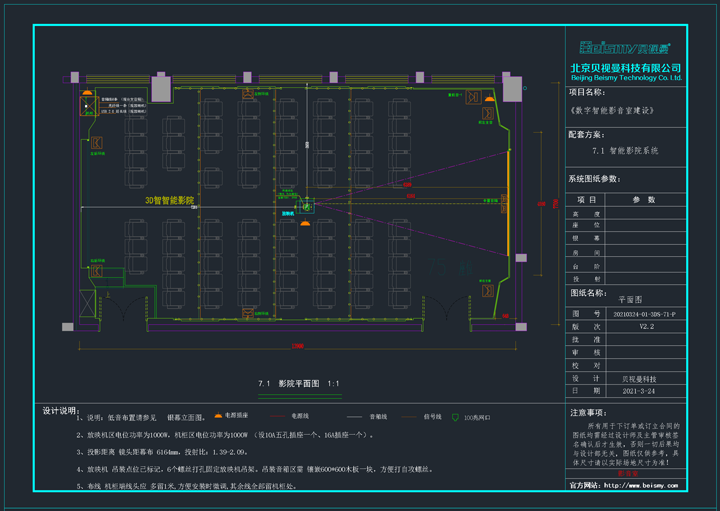The width and height of the screenshot is (720, 511).
Task: Select the orange power socket below the projector
Action: click(305, 224)
